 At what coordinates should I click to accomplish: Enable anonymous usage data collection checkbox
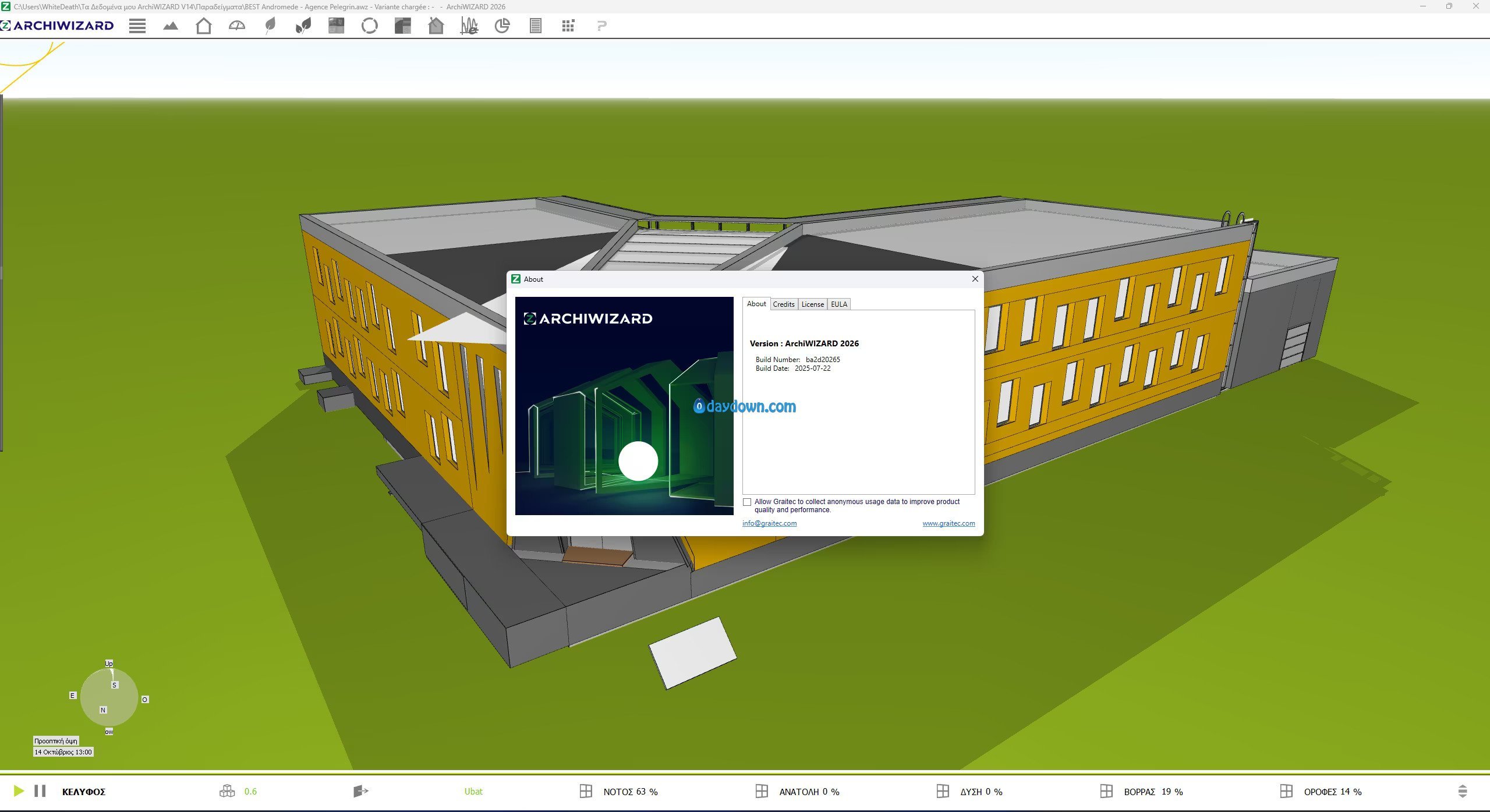pyautogui.click(x=747, y=502)
